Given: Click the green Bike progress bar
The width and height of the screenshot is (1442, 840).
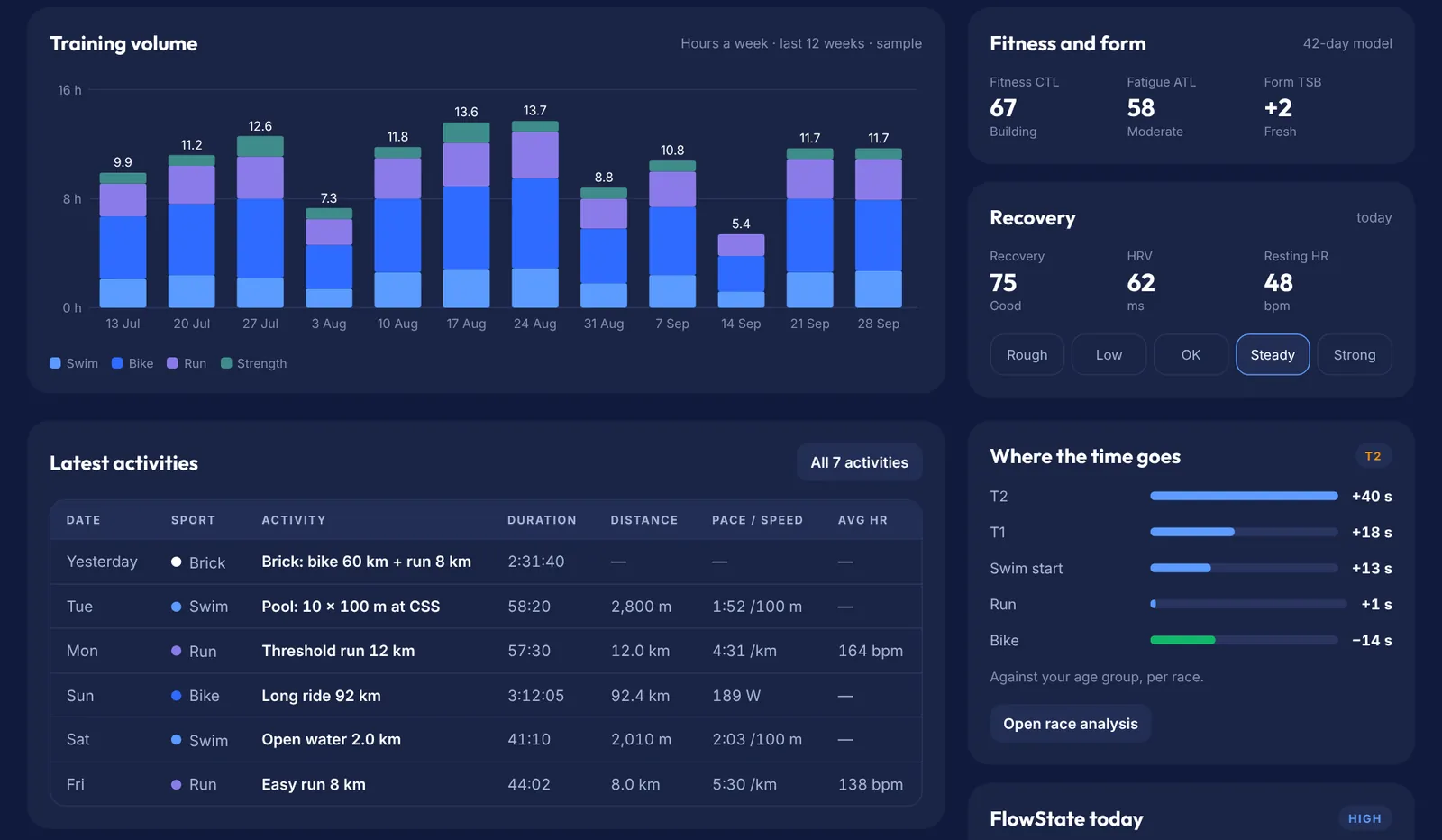Looking at the screenshot, I should [x=1182, y=640].
